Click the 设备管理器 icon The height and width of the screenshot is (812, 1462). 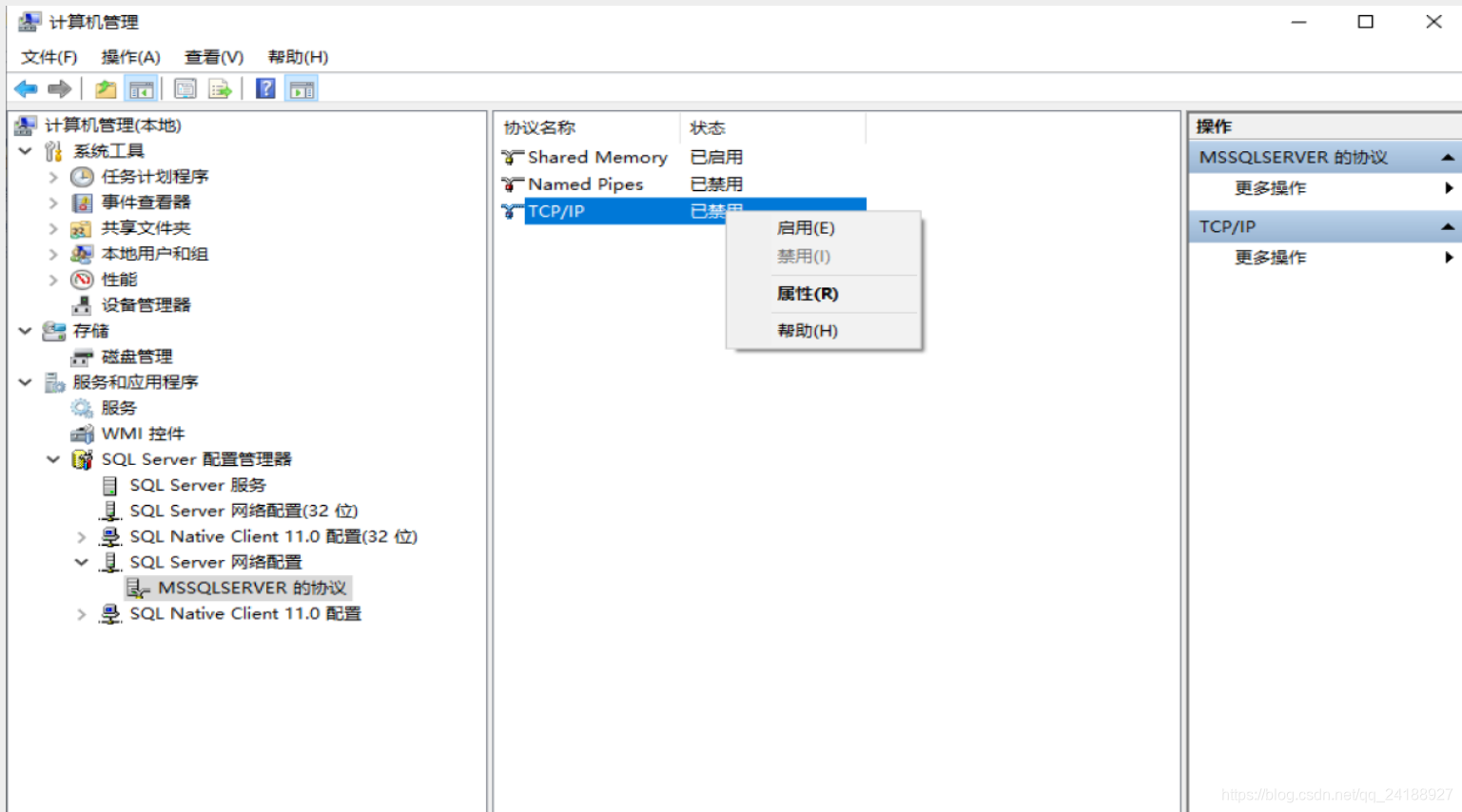click(x=83, y=305)
